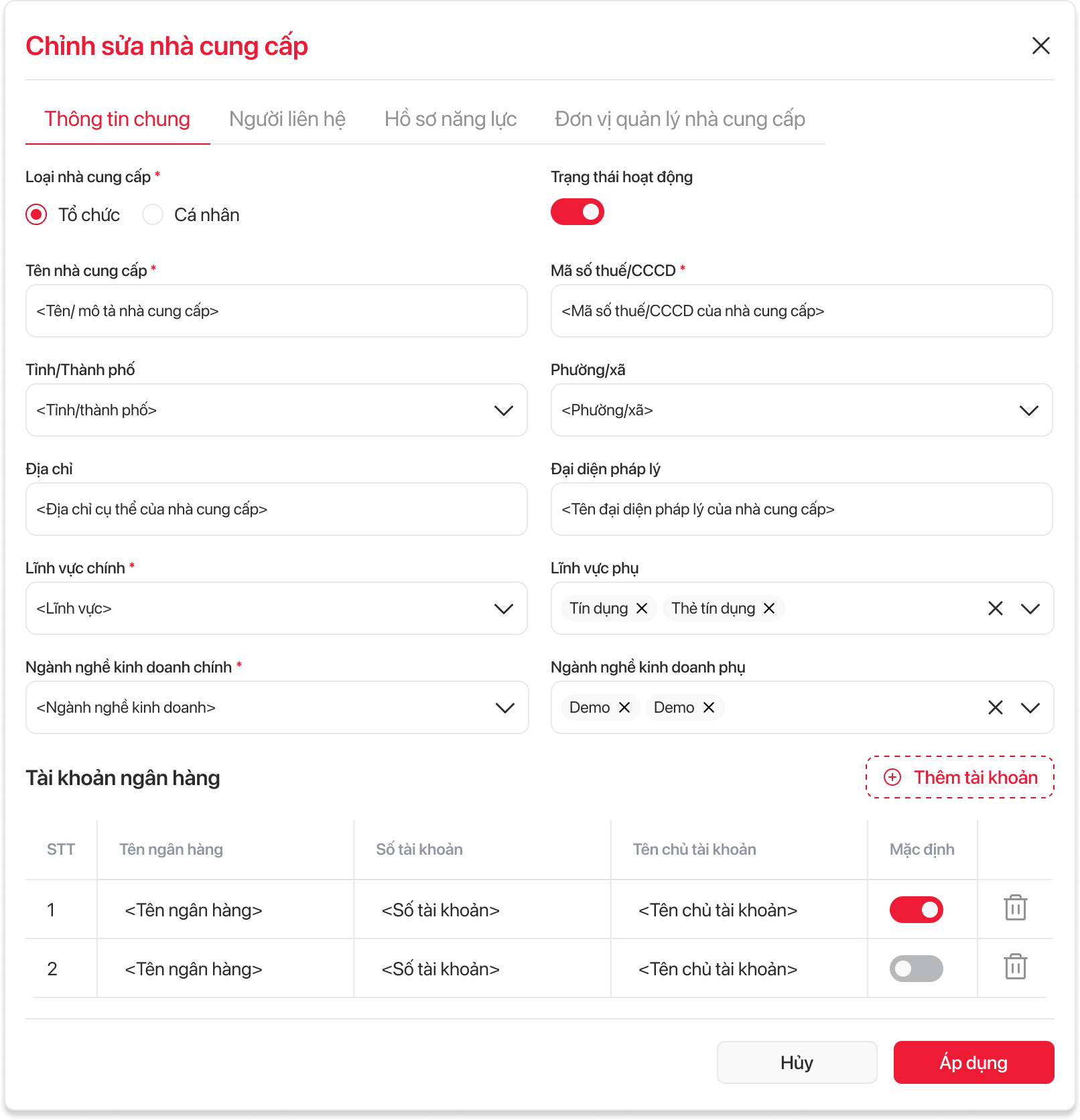The height and width of the screenshot is (1120, 1080).
Task: Switch to the 'Người liên hệ' tab
Action: (x=287, y=119)
